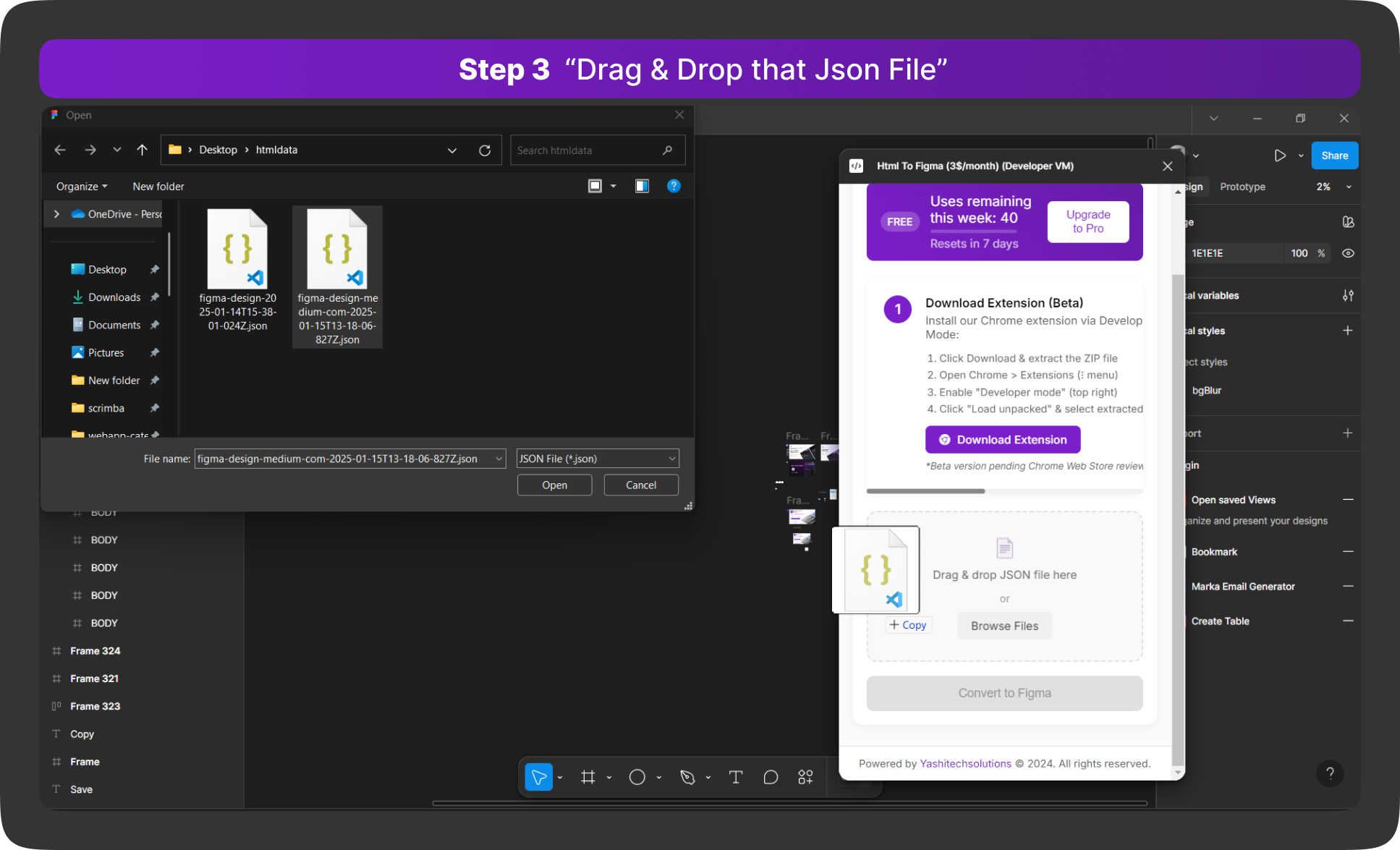
Task: Open the help question mark in Figma
Action: (1330, 773)
